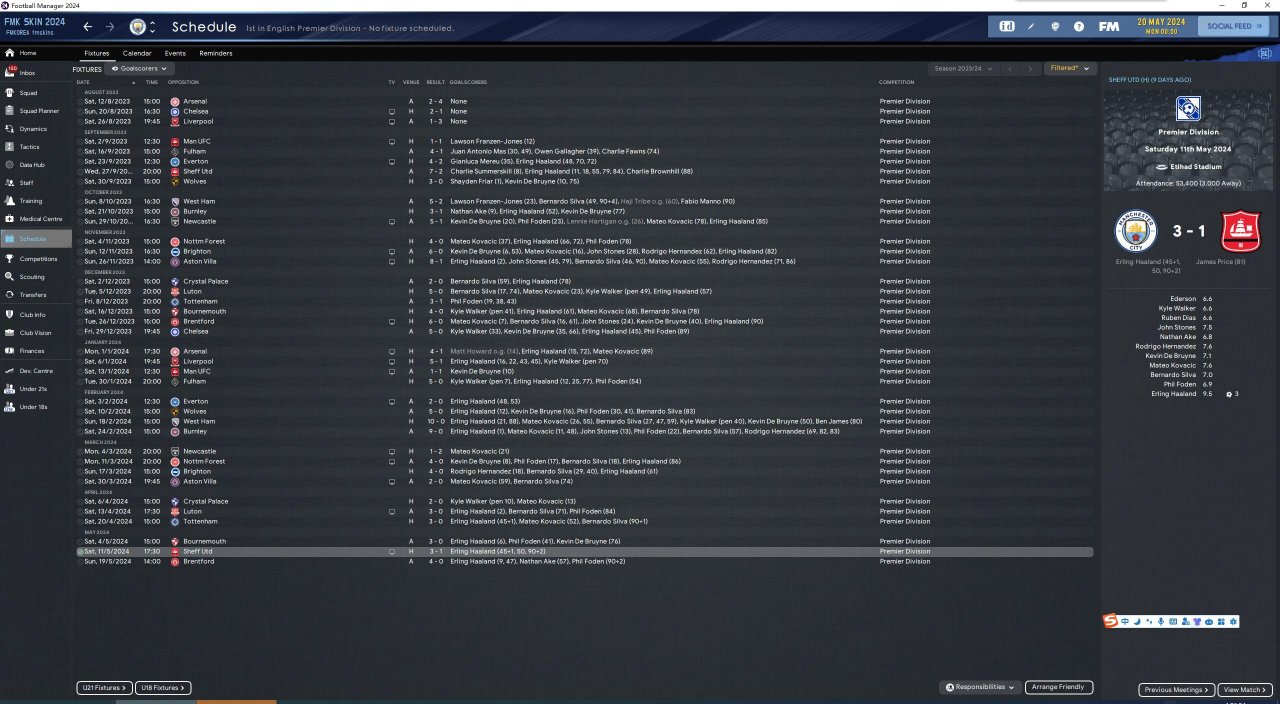The height and width of the screenshot is (704, 1280).
Task: Sort fixtures by the Date column header
Action: [x=83, y=82]
